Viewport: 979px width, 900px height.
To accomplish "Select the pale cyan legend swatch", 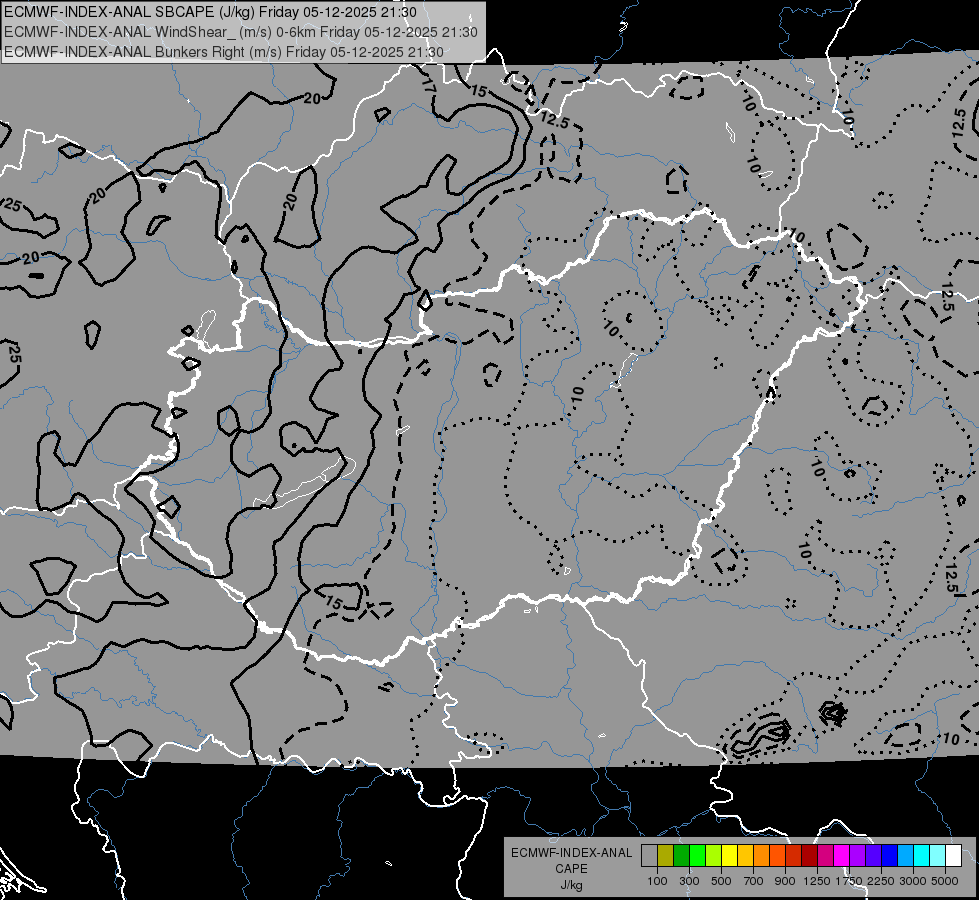I will coord(938,855).
